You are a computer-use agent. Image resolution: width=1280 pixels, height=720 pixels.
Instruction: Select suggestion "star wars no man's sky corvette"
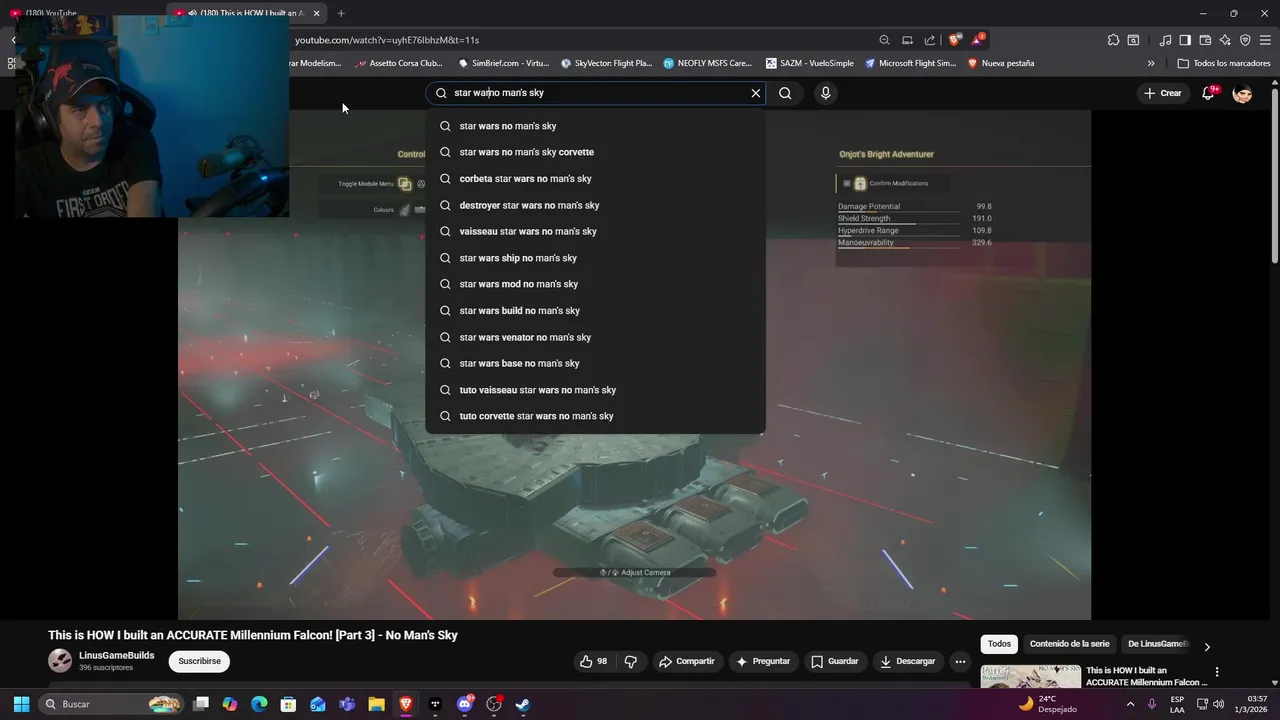(595, 152)
